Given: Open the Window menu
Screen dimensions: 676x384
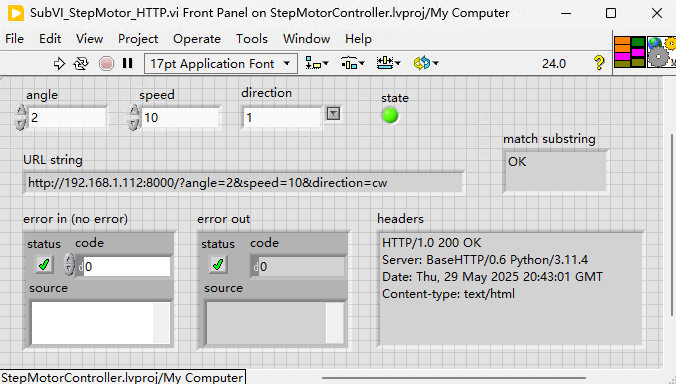Looking at the screenshot, I should tap(307, 39).
